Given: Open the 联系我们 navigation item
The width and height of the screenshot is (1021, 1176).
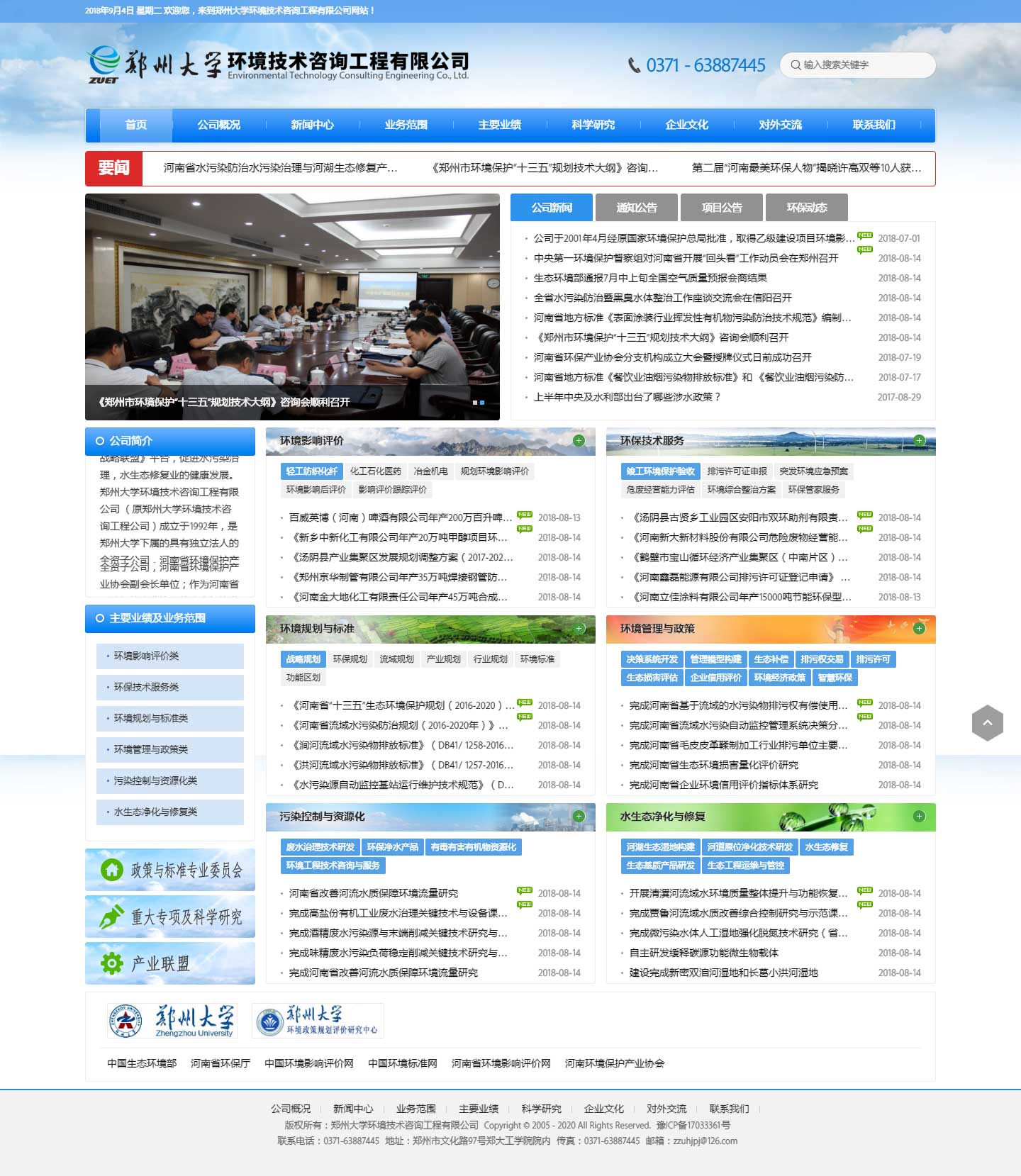Looking at the screenshot, I should tap(874, 125).
